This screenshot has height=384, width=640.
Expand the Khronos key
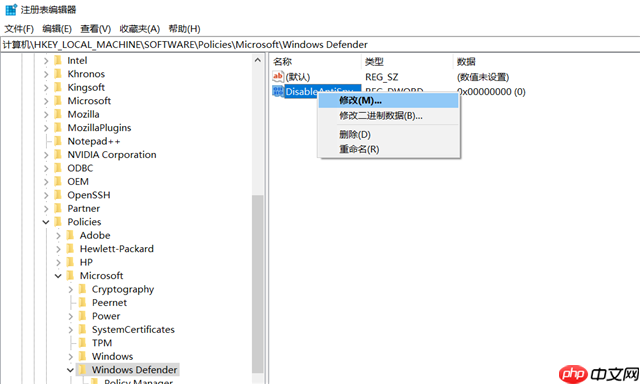(46, 74)
